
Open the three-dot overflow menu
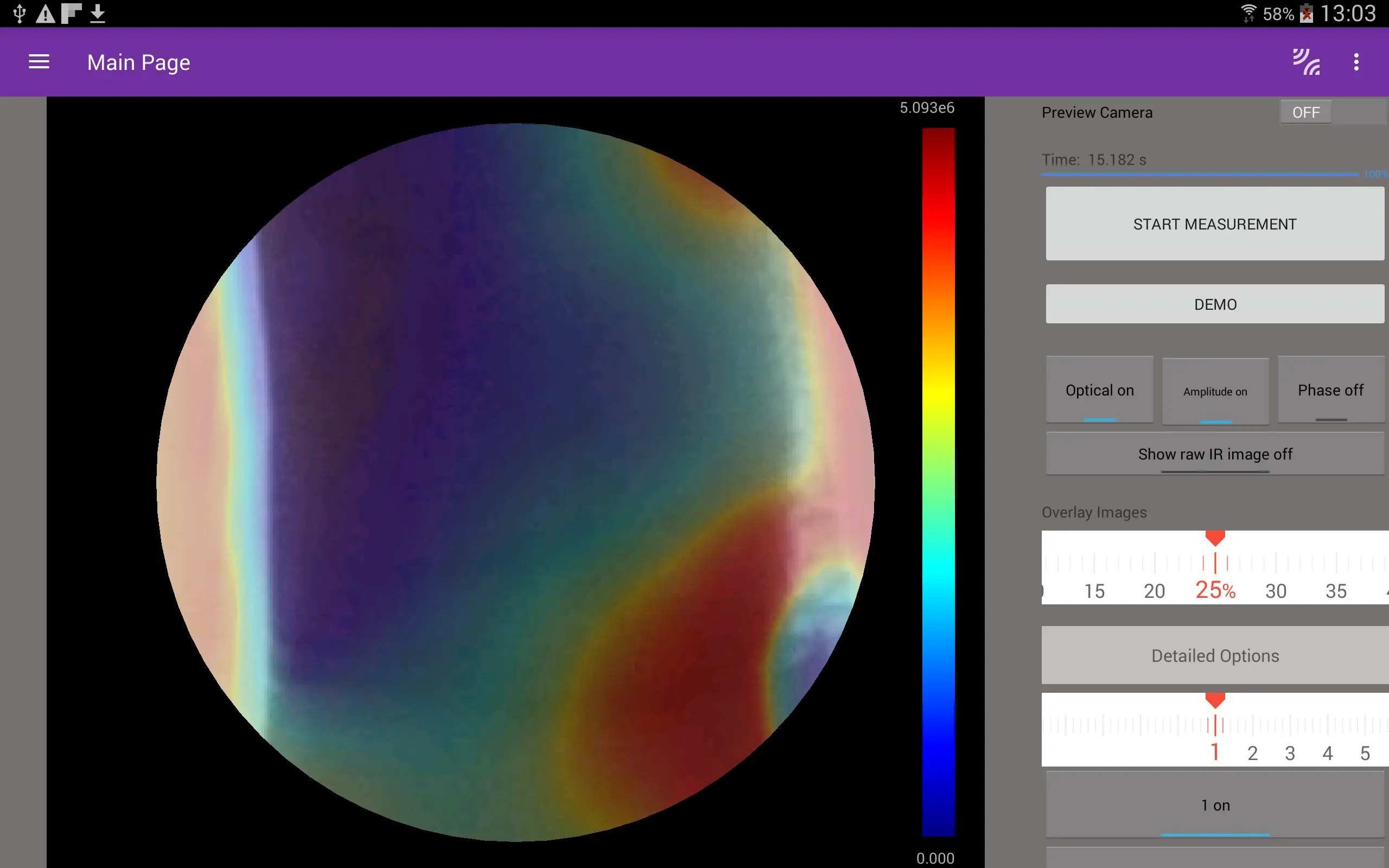pos(1356,62)
